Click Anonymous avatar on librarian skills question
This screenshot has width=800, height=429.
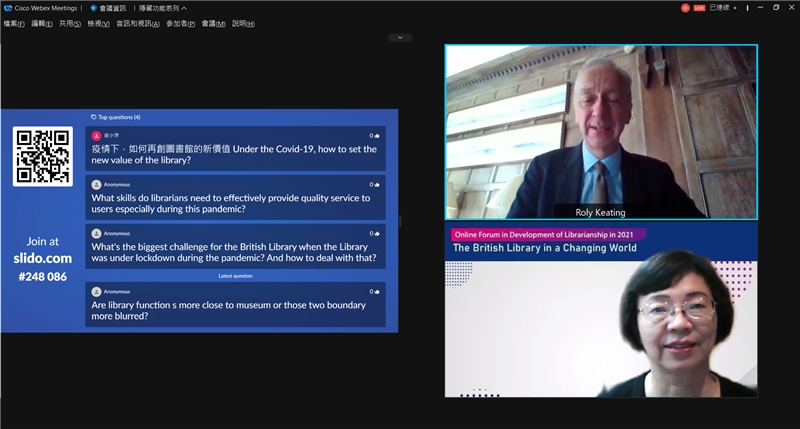96,185
